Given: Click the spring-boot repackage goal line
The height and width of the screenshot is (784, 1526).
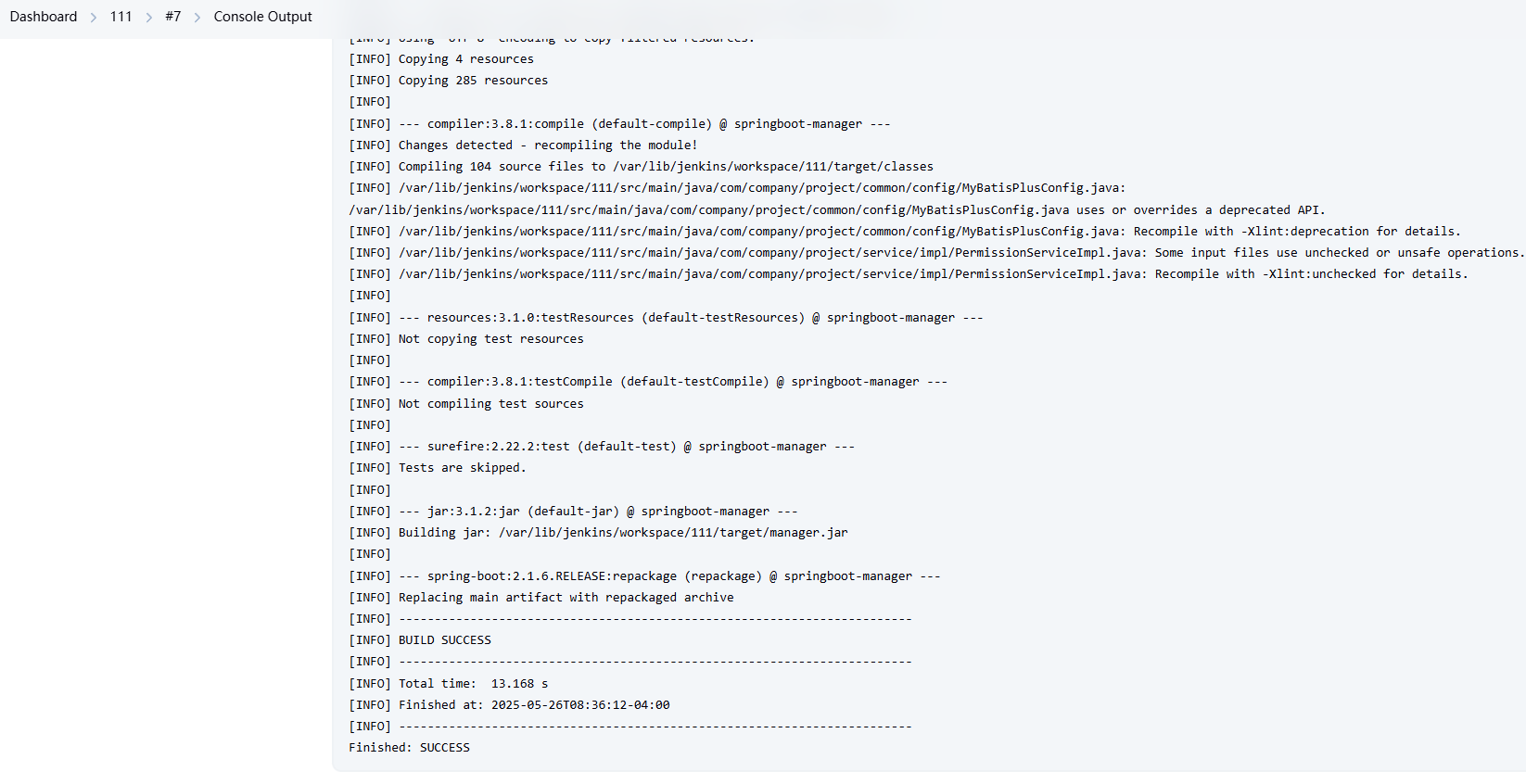Looking at the screenshot, I should (644, 576).
